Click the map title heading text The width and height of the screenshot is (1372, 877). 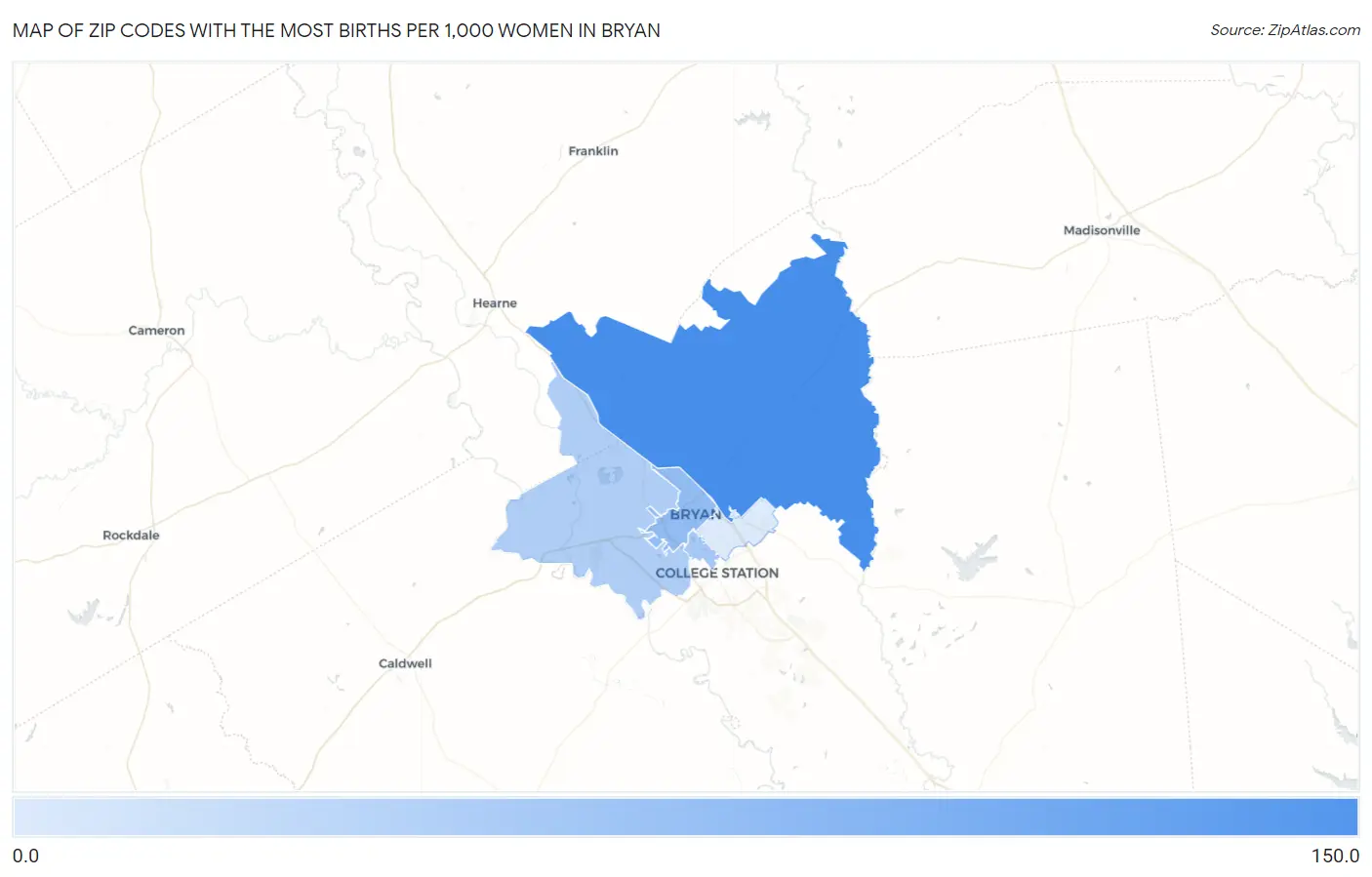point(337,30)
